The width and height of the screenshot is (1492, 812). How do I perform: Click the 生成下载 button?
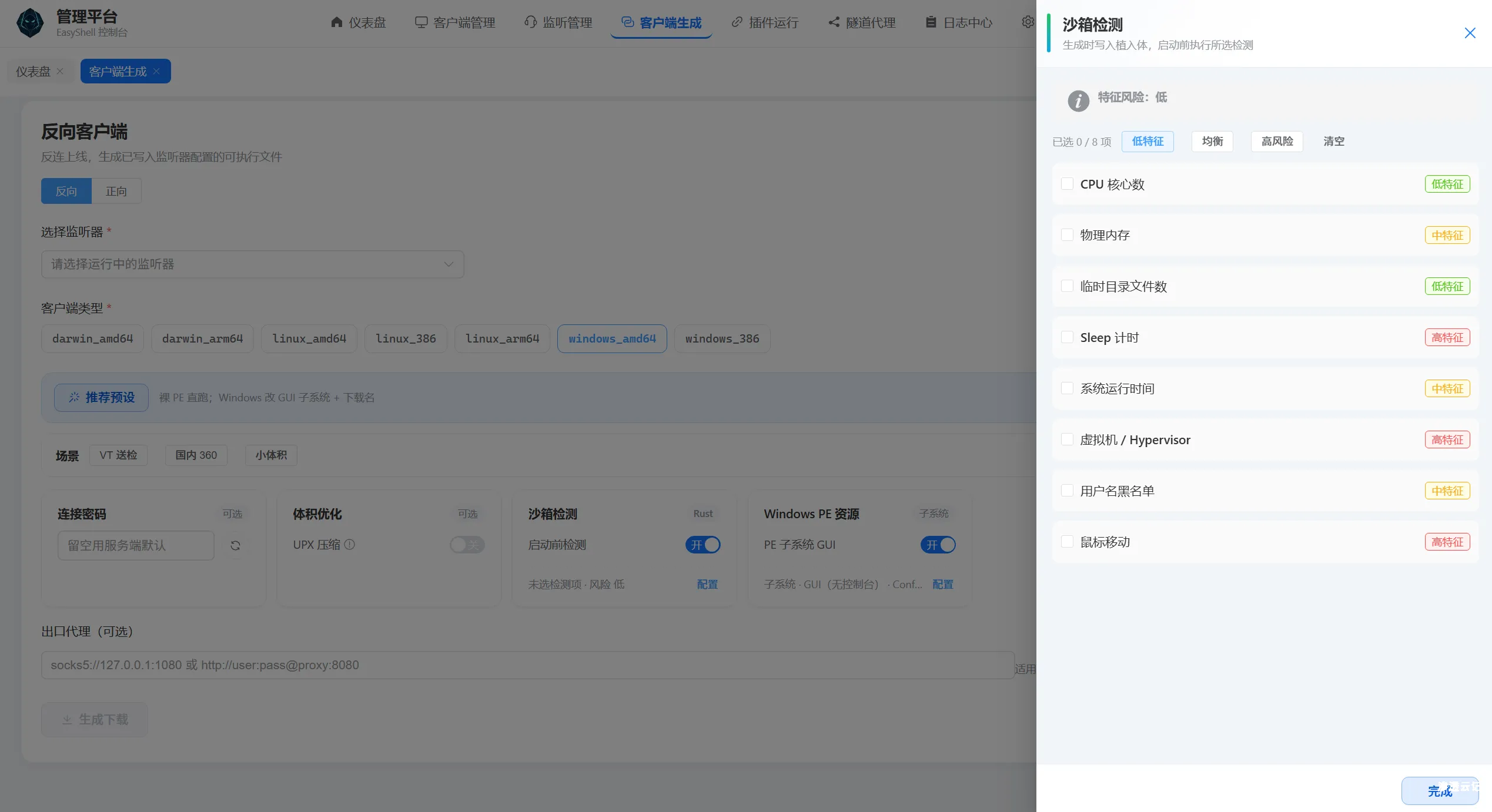point(94,719)
